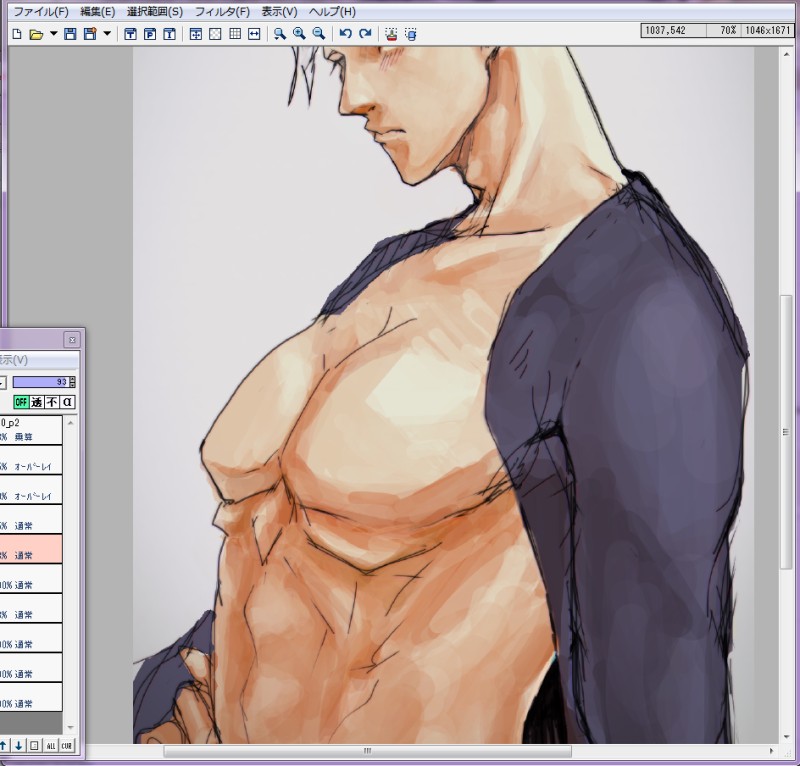Viewport: 800px width, 766px height.
Task: Open the ファイル(F) menu
Action: [41, 11]
